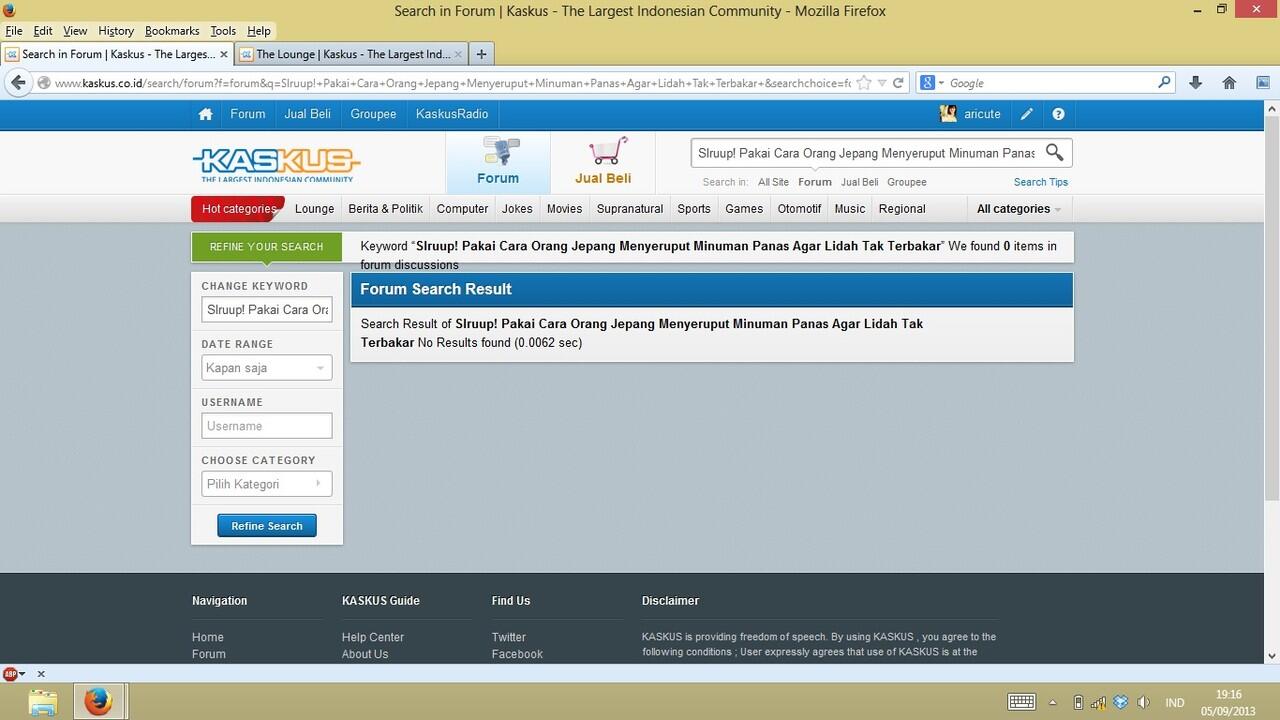Click the Google search engine icon
Viewport: 1280px width, 720px height.
tap(927, 83)
